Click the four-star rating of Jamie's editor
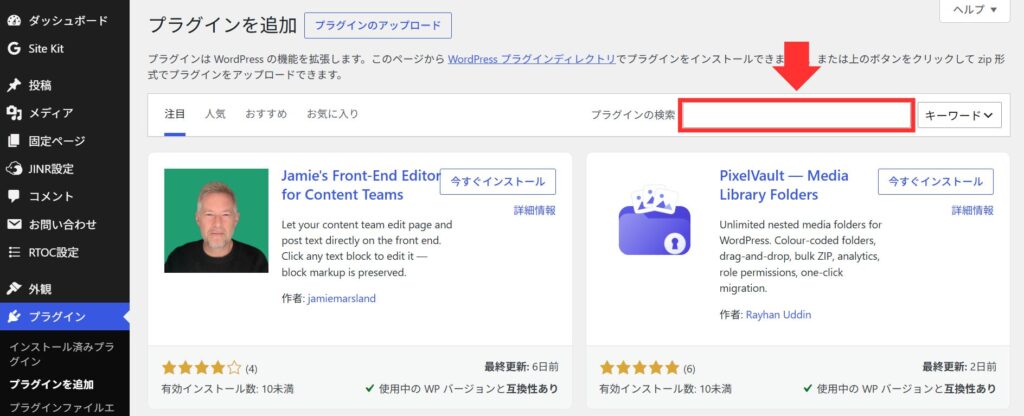1024x416 pixels. 201,367
